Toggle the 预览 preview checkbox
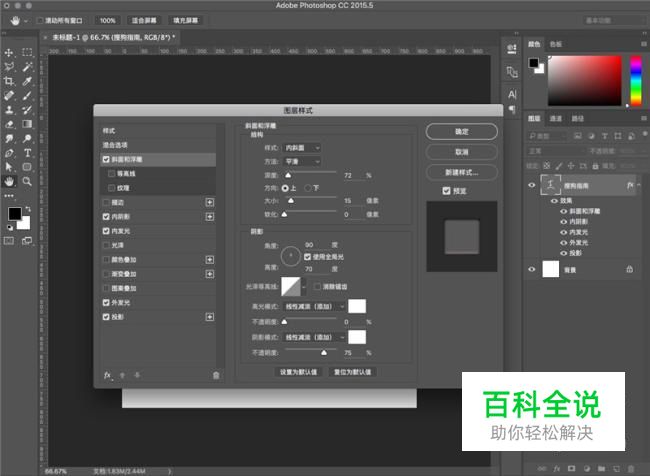The image size is (650, 476). pyautogui.click(x=446, y=191)
